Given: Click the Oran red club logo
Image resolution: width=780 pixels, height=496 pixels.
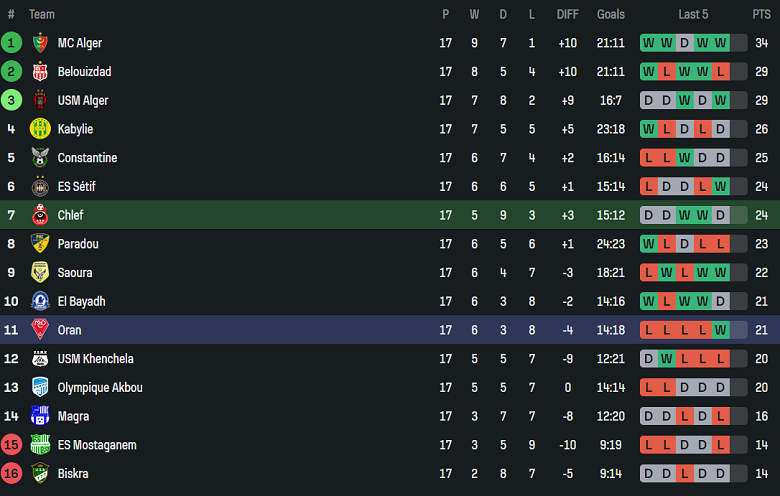Looking at the screenshot, I should click(40, 330).
